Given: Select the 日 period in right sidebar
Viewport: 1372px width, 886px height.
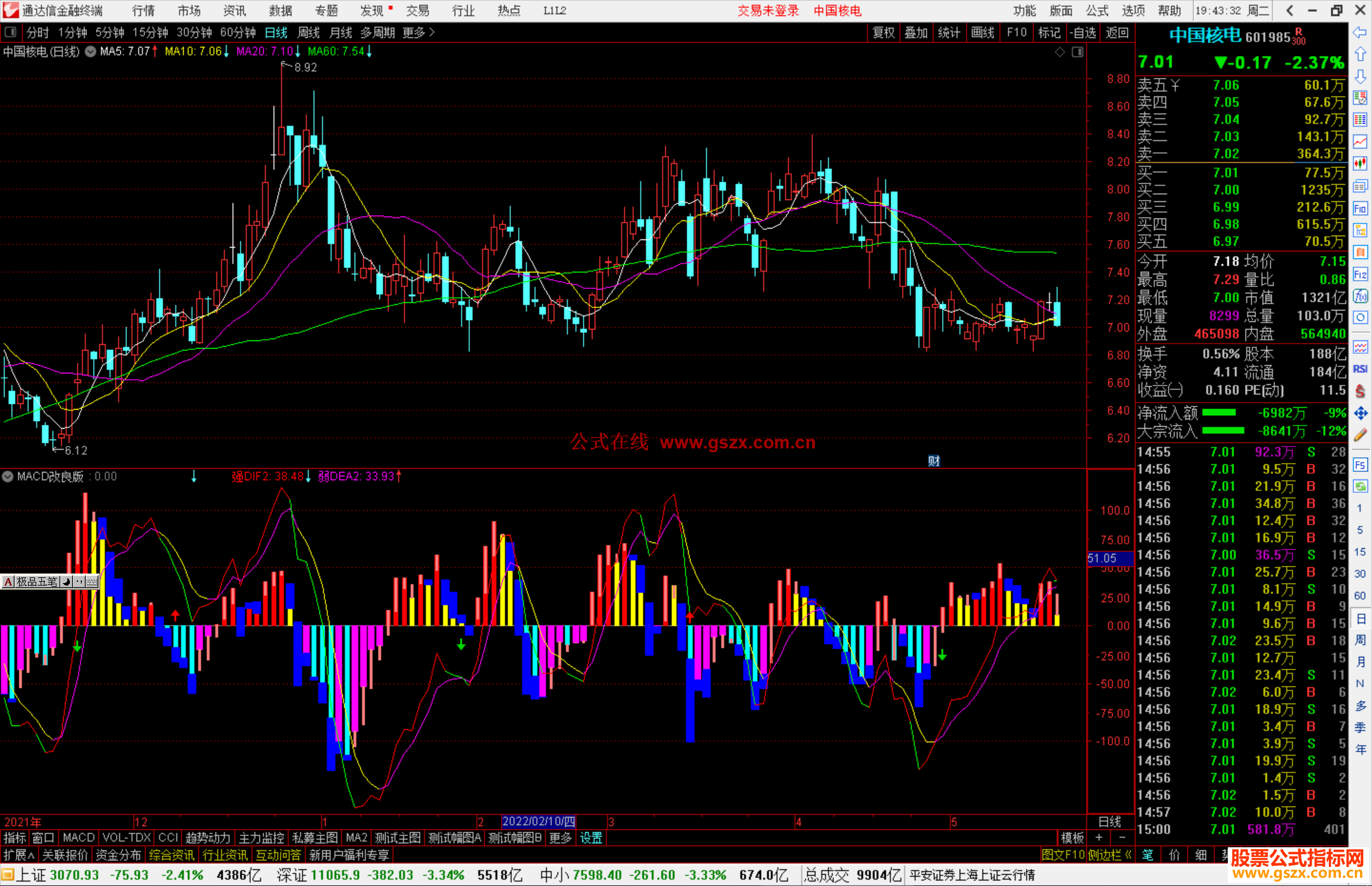Looking at the screenshot, I should click(1360, 619).
